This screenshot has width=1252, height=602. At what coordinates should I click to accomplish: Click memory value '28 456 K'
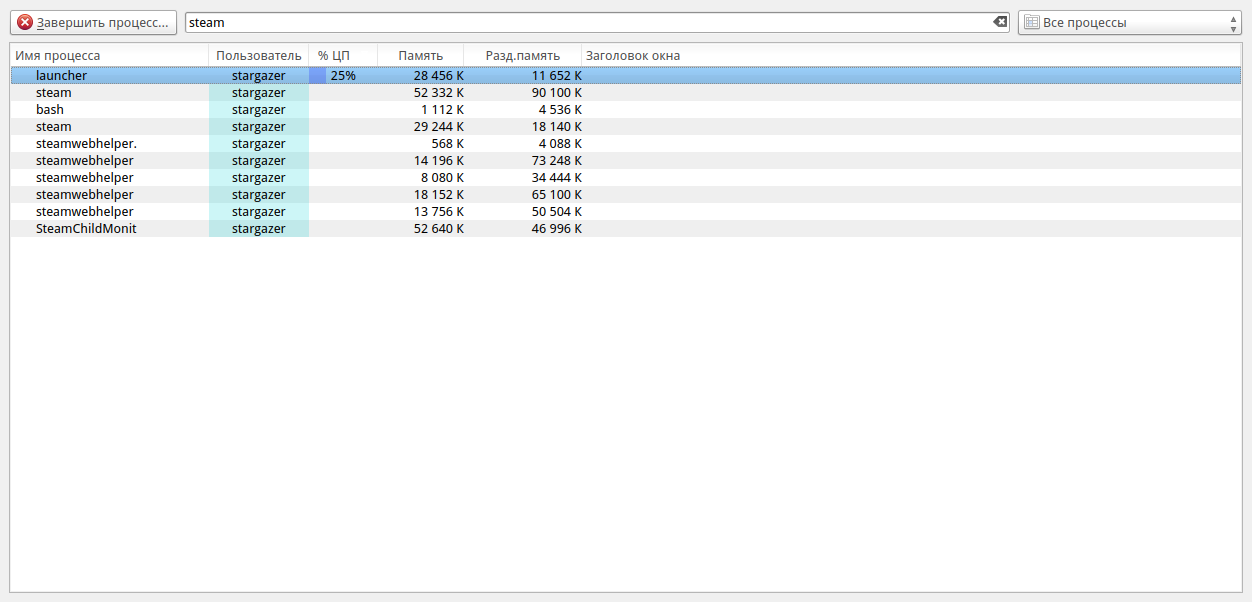[x=438, y=75]
